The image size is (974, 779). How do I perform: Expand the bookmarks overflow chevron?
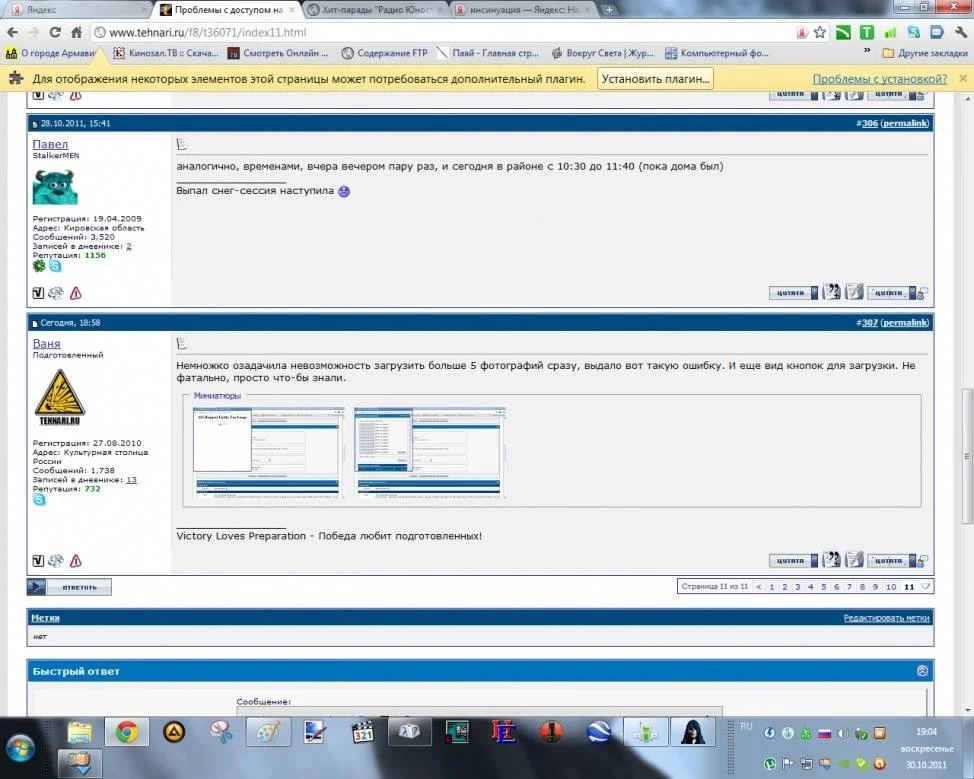coord(867,53)
